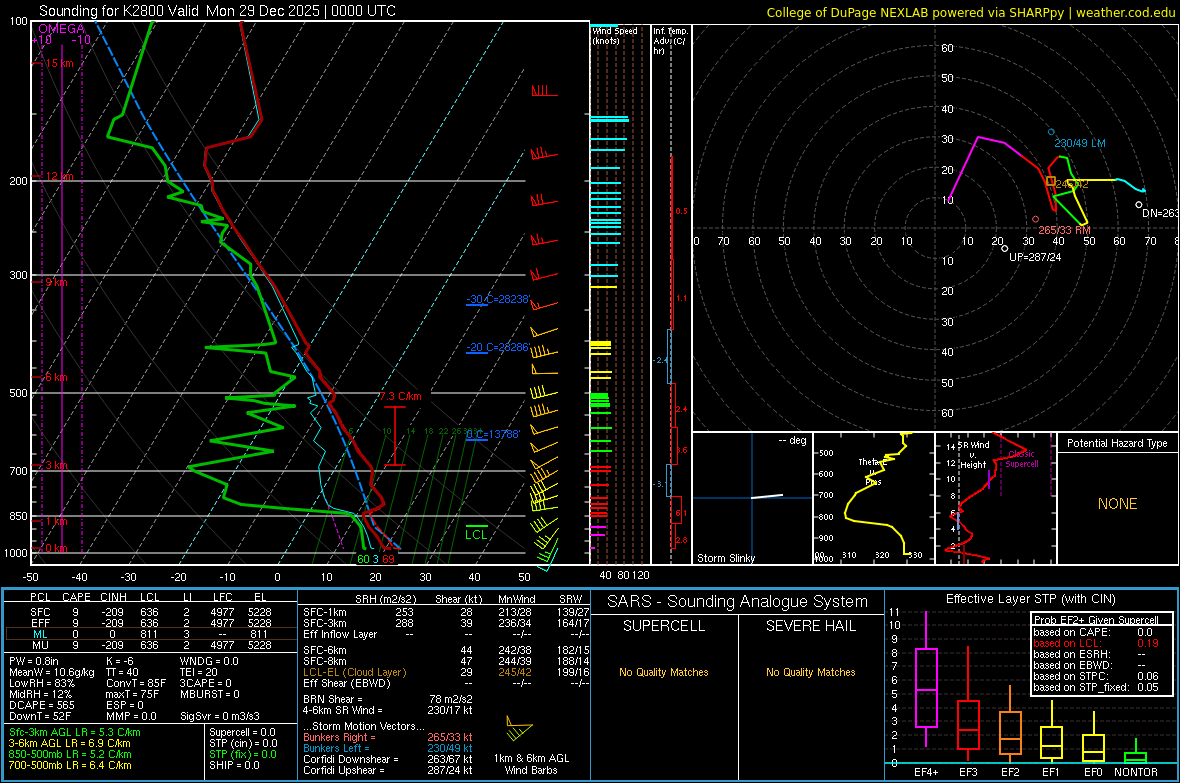Viewport: 1180px width, 783px height.
Task: Click the sounding title for K2800
Action: coord(217,11)
